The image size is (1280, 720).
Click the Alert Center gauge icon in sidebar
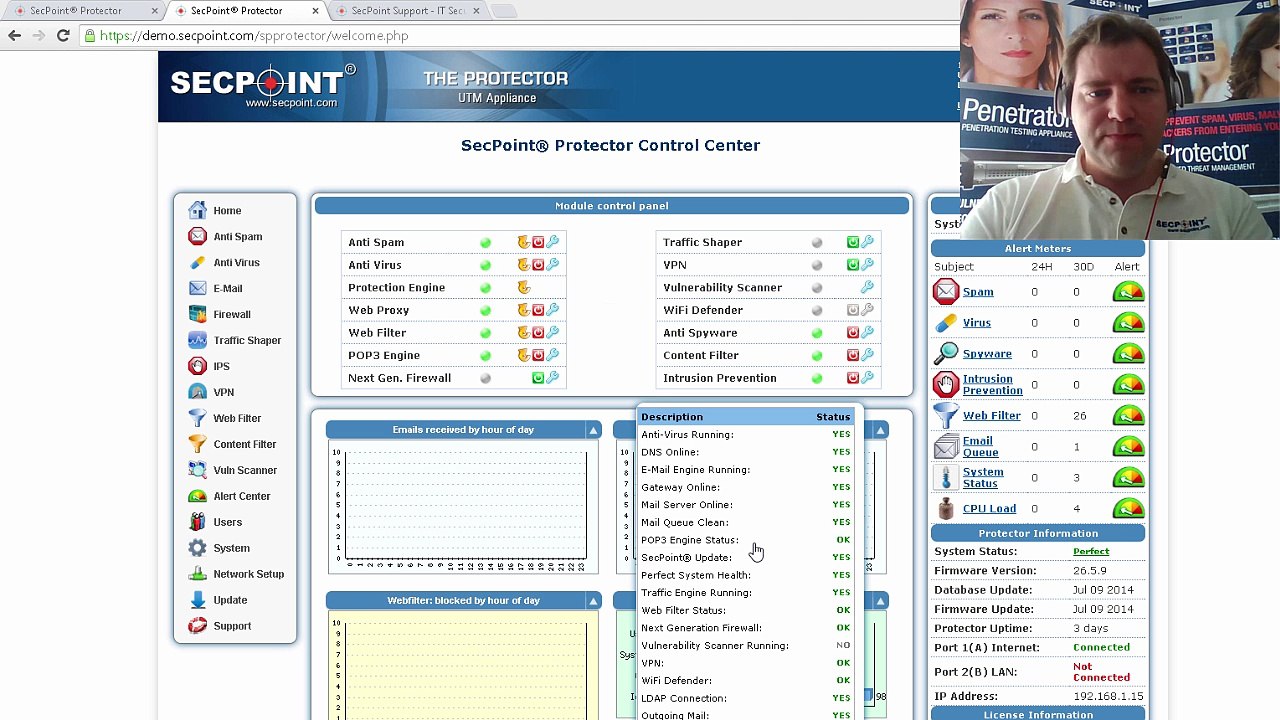[197, 497]
